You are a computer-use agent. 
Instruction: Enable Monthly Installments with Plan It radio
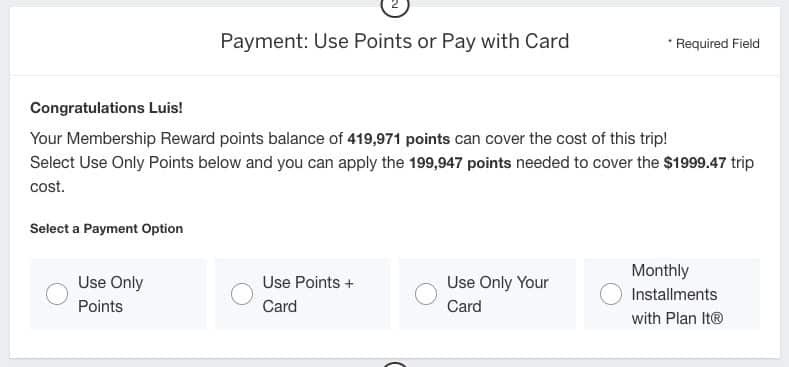[611, 294]
